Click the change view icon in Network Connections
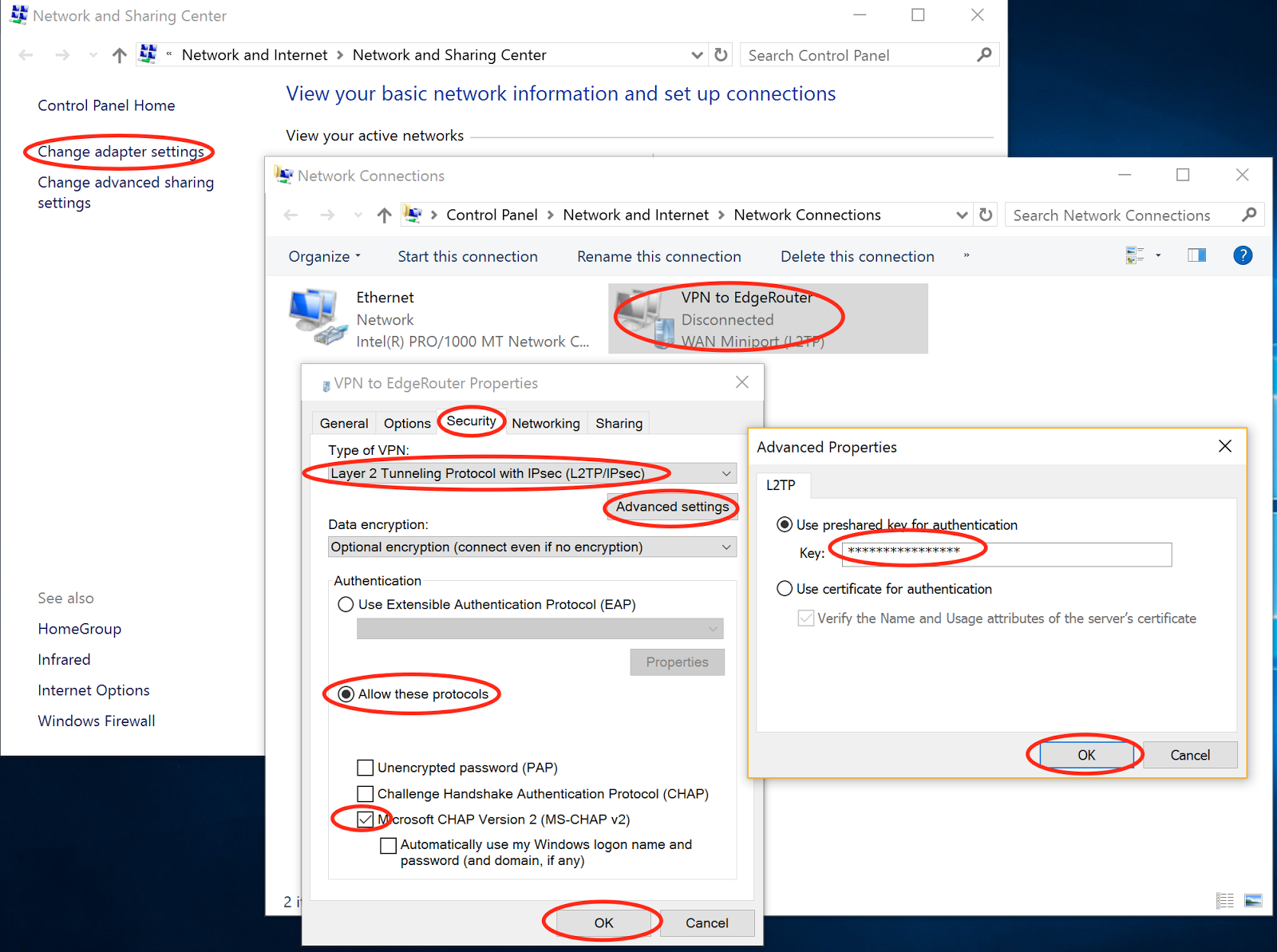Screen dimensions: 1277x952 pyautogui.click(x=1135, y=255)
